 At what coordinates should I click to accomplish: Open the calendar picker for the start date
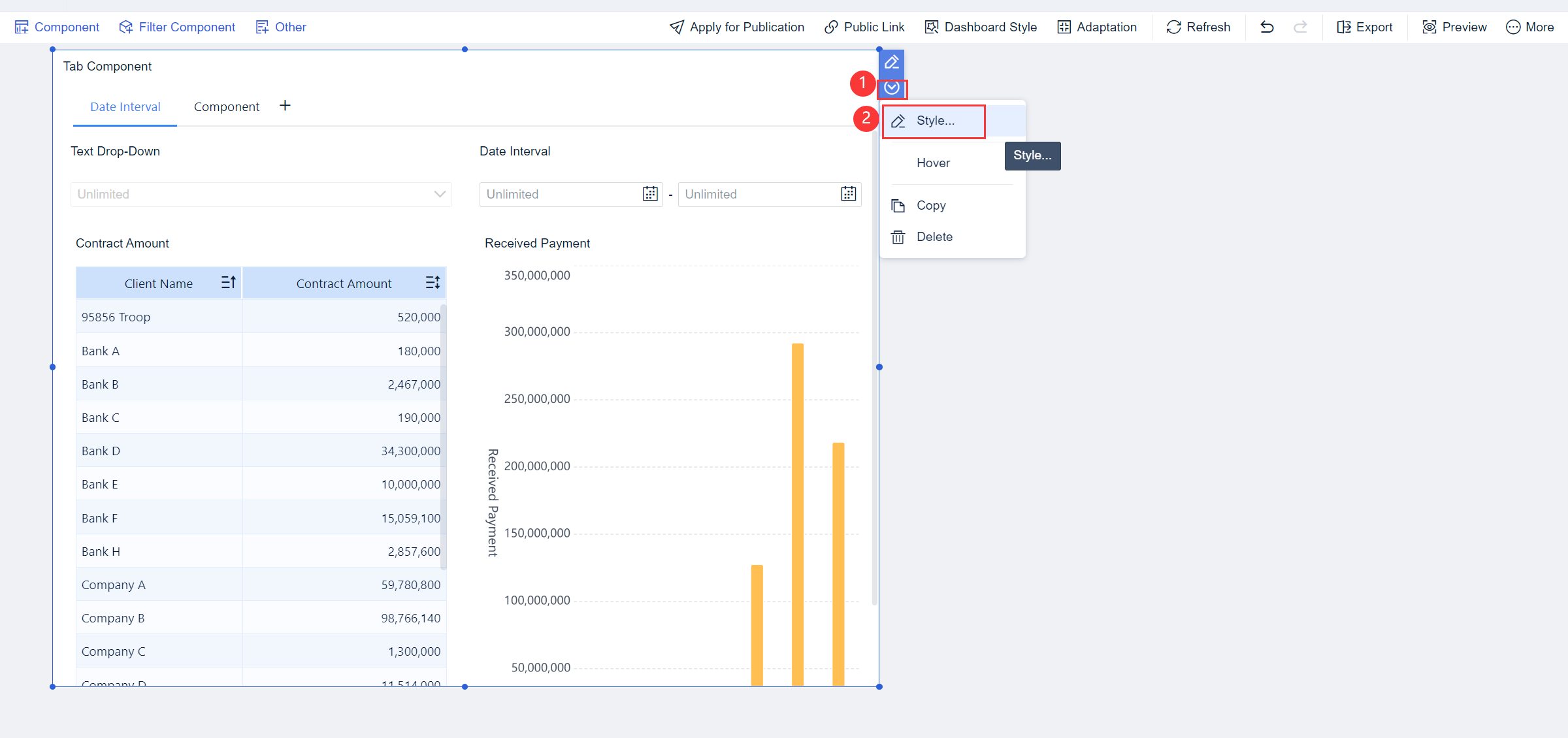point(649,194)
